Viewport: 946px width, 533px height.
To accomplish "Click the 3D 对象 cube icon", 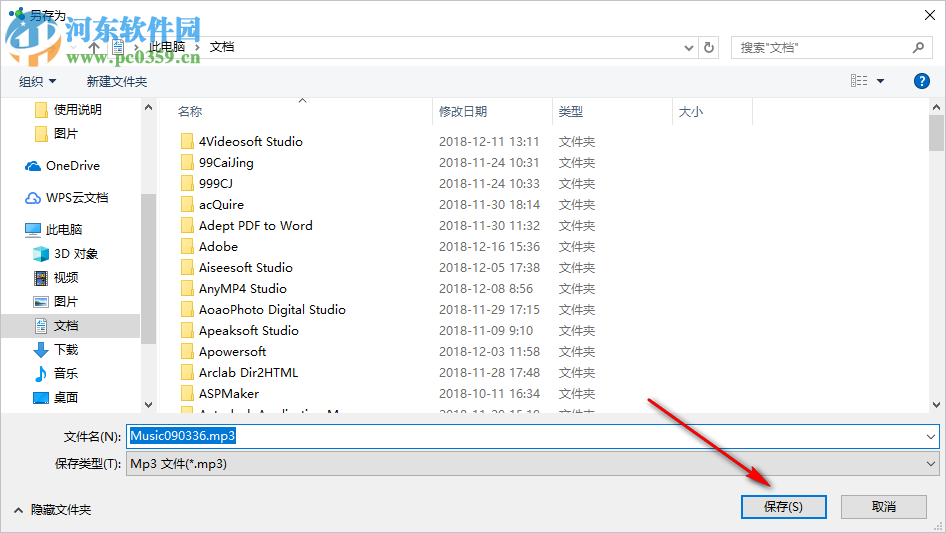I will pos(40,254).
